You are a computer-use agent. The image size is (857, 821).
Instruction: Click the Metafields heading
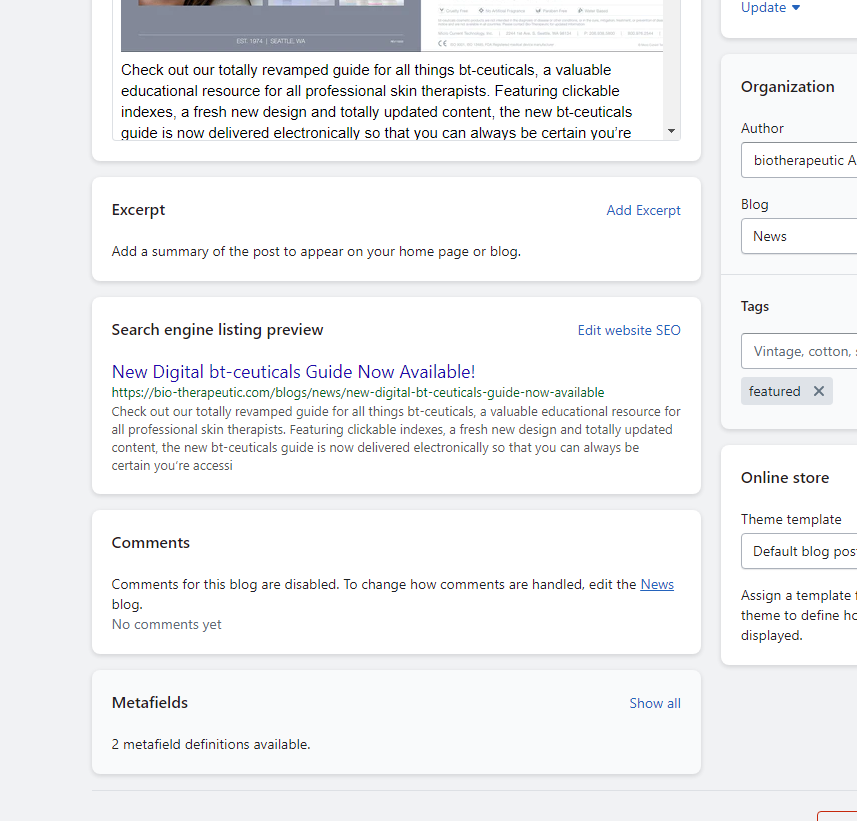click(150, 703)
